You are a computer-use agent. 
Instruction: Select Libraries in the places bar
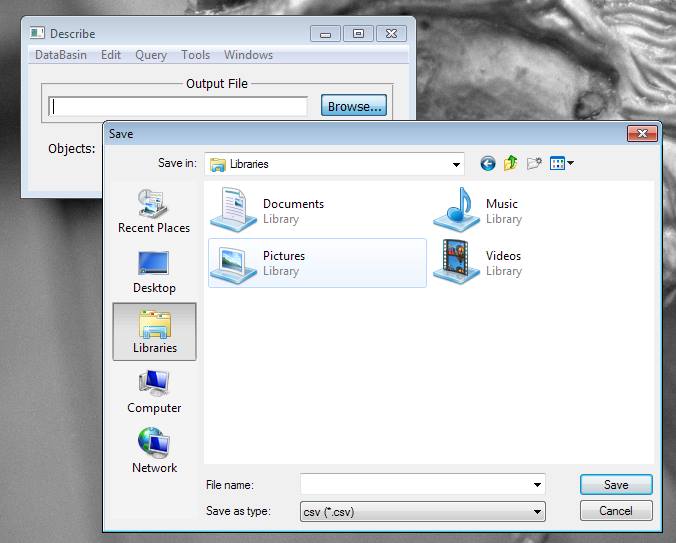tap(154, 332)
